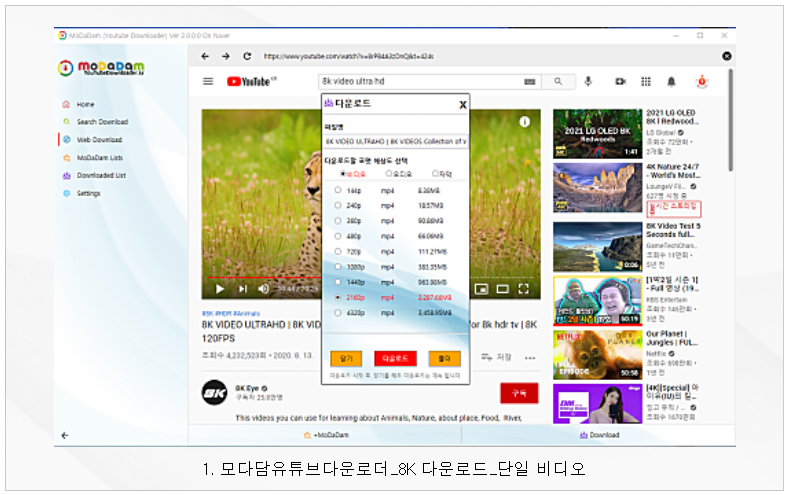Go back with the browser back arrow
This screenshot has height=495, width=790.
click(x=205, y=56)
